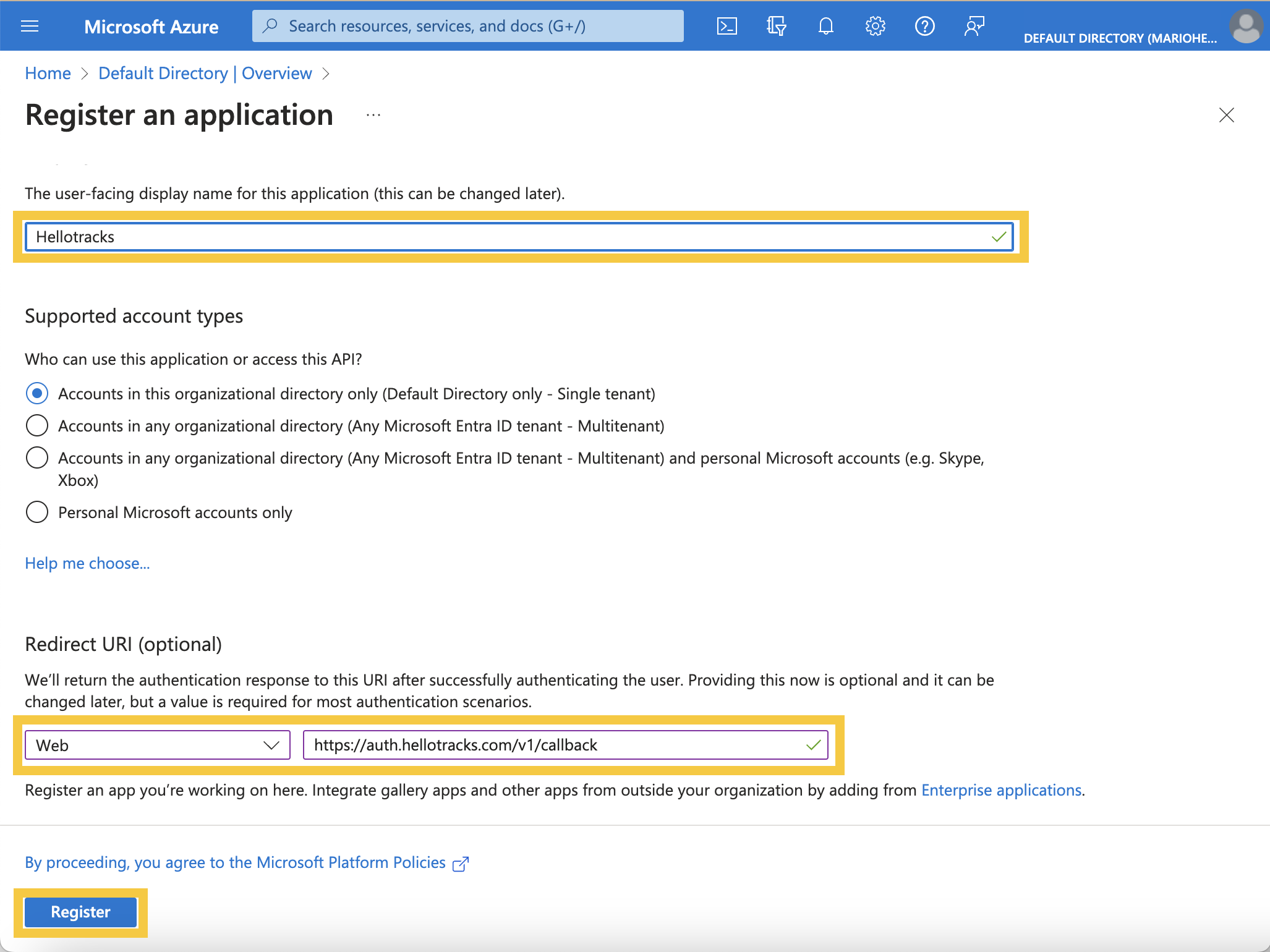Open the hamburger portal menu

pyautogui.click(x=30, y=26)
